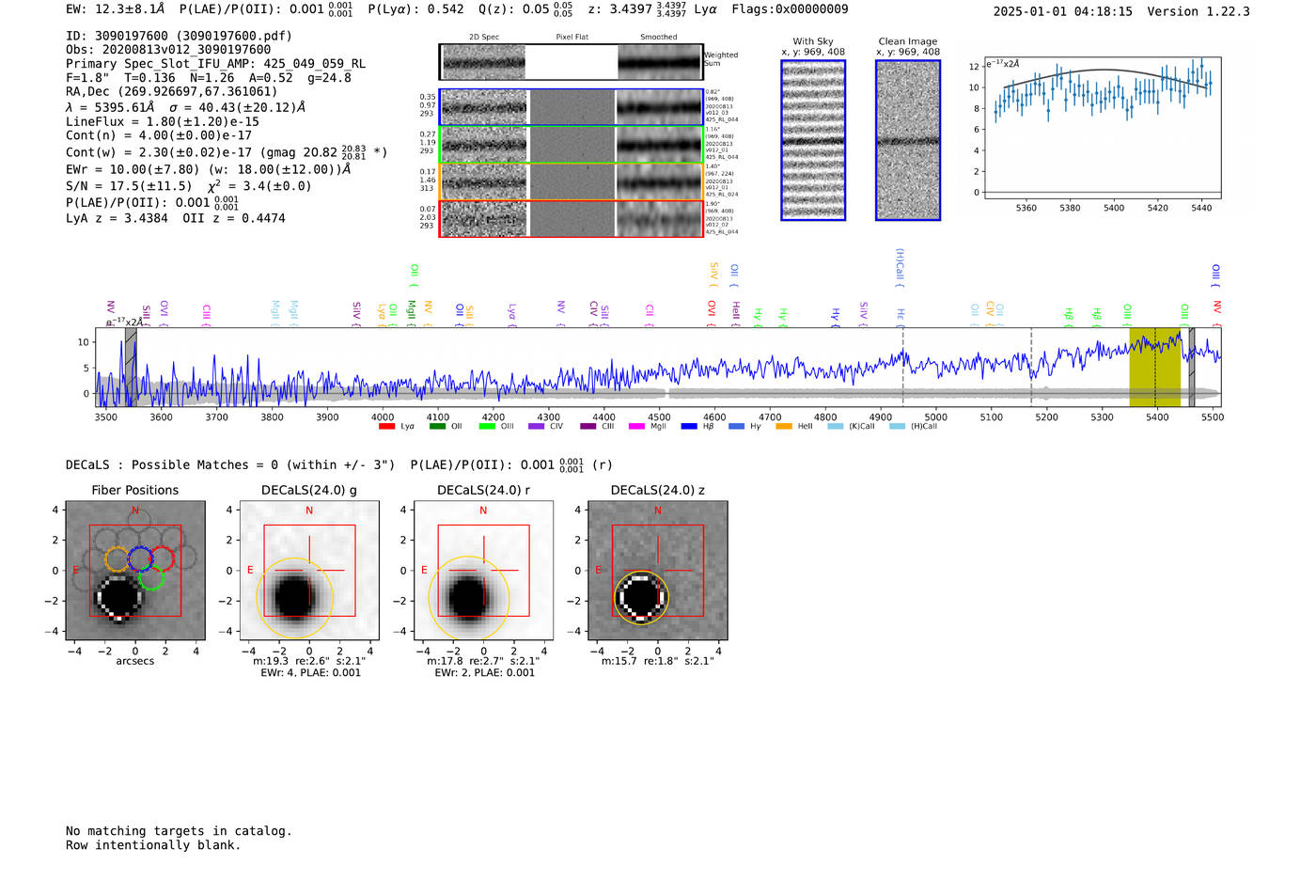Click the LineFlux = 1.80(±1.20)e-15 text
The height and width of the screenshot is (896, 1316).
pyautogui.click(x=162, y=122)
